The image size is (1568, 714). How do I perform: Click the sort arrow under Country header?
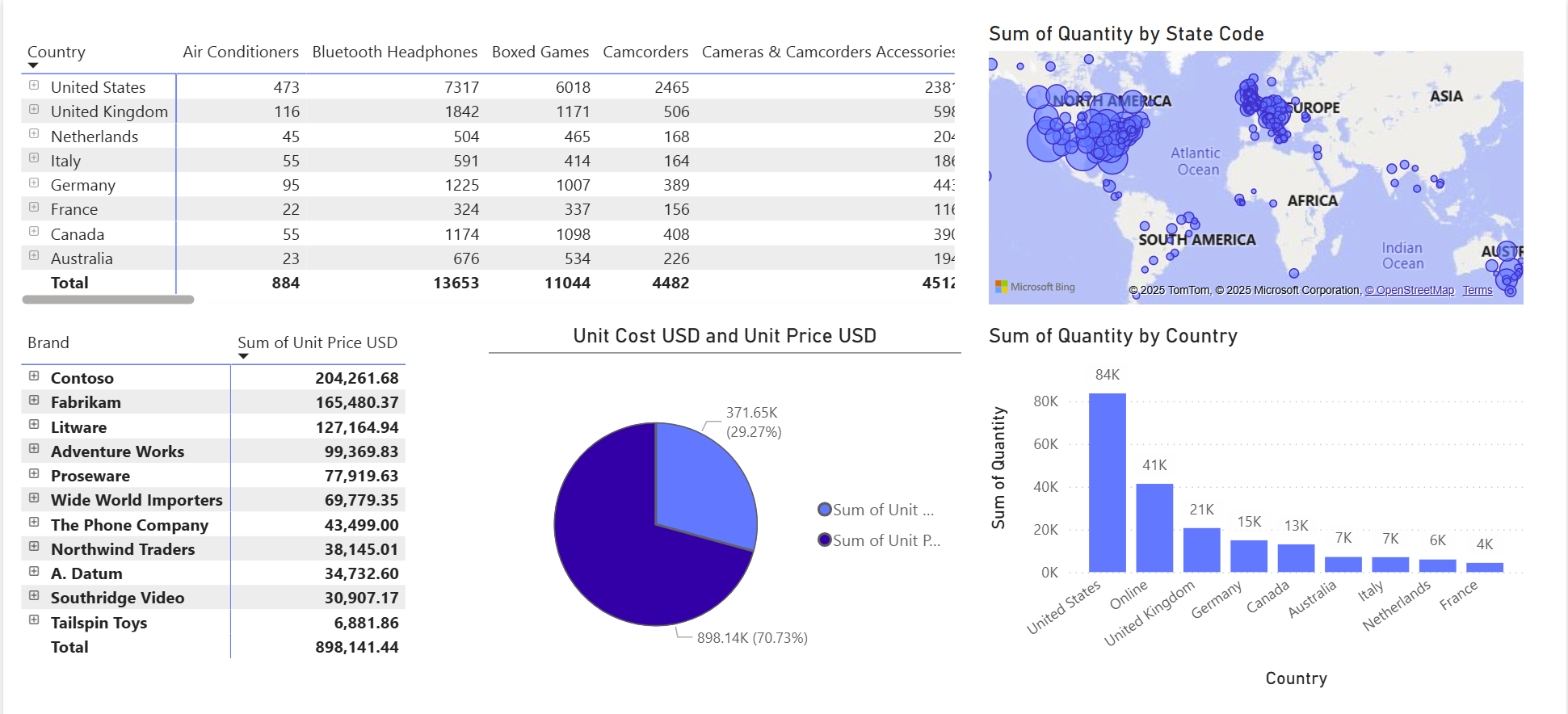pyautogui.click(x=33, y=65)
